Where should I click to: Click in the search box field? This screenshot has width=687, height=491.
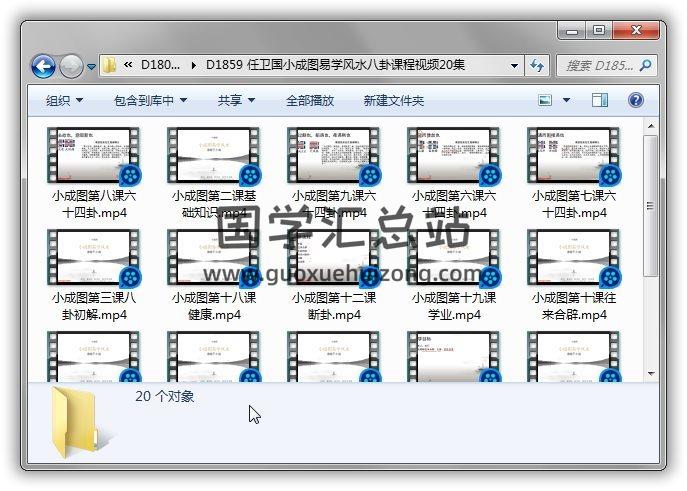tap(598, 66)
